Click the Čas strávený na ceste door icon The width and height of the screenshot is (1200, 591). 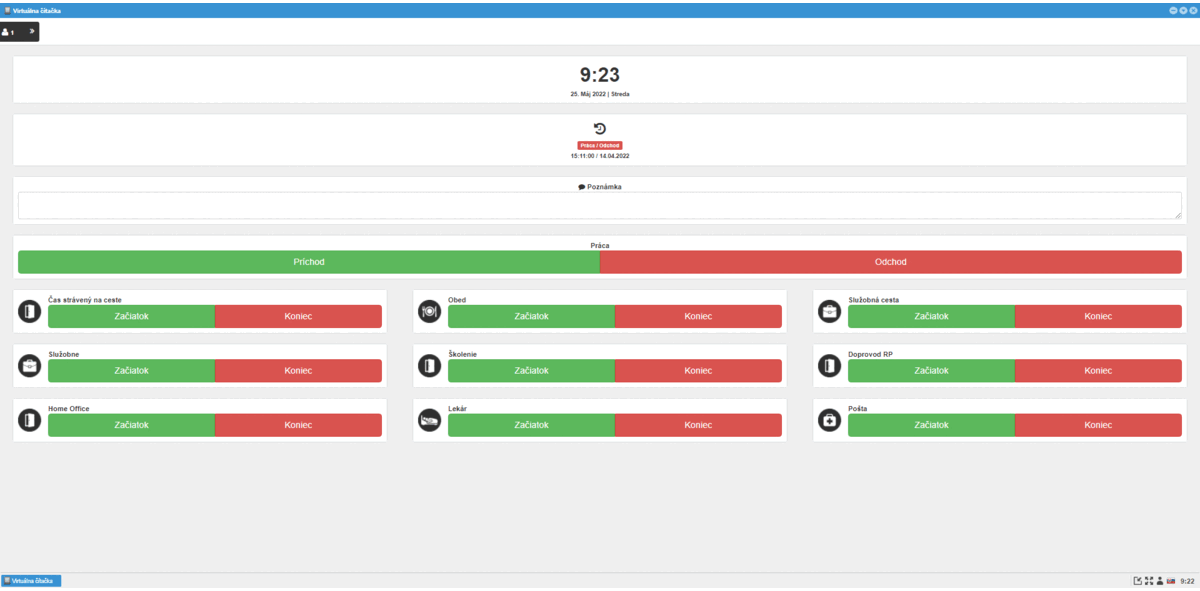click(x=29, y=311)
